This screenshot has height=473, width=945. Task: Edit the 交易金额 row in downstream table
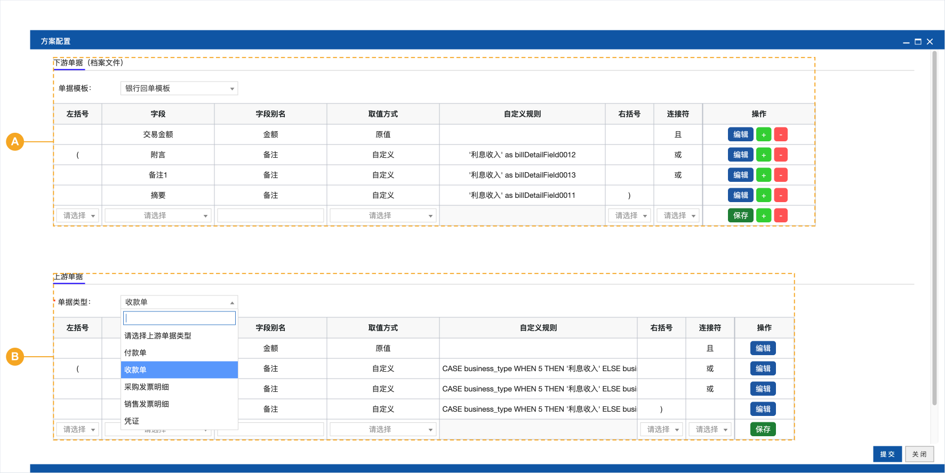tap(741, 134)
